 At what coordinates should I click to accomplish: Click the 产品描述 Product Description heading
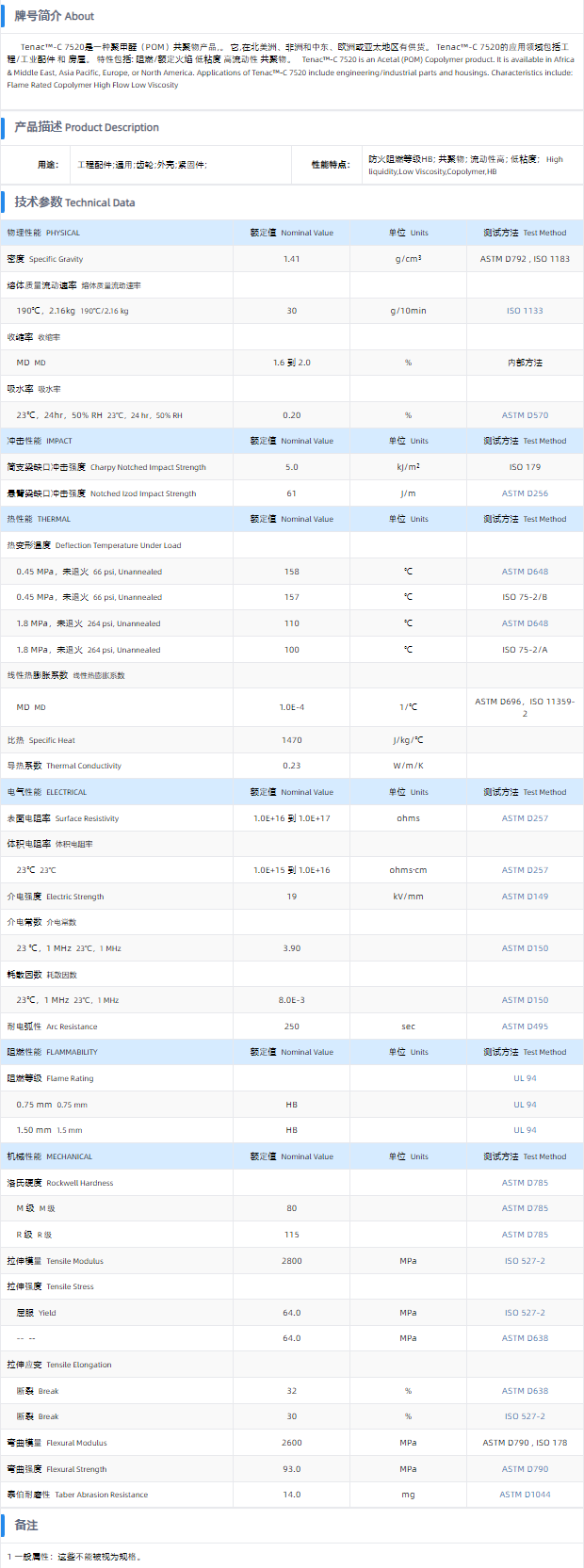click(x=87, y=127)
